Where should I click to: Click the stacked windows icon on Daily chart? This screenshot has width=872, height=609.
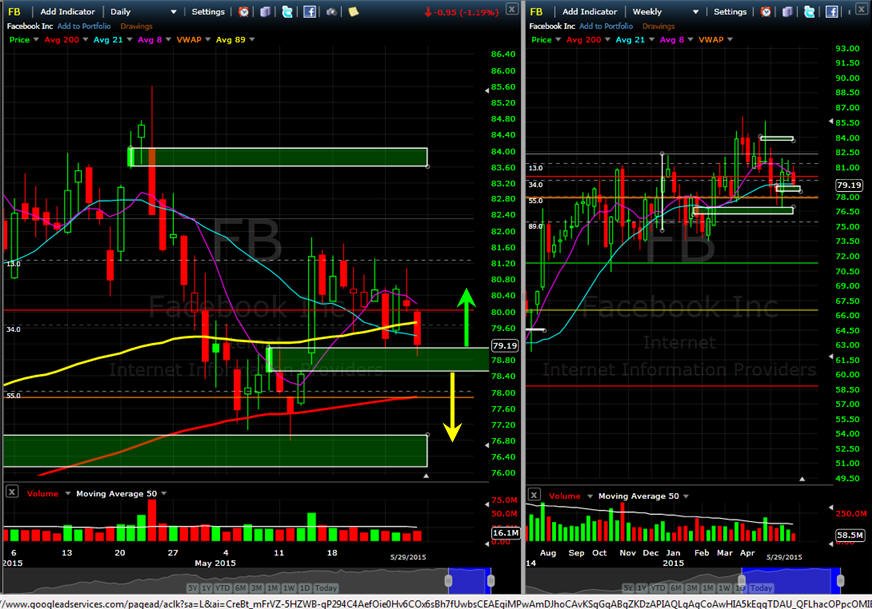point(265,12)
